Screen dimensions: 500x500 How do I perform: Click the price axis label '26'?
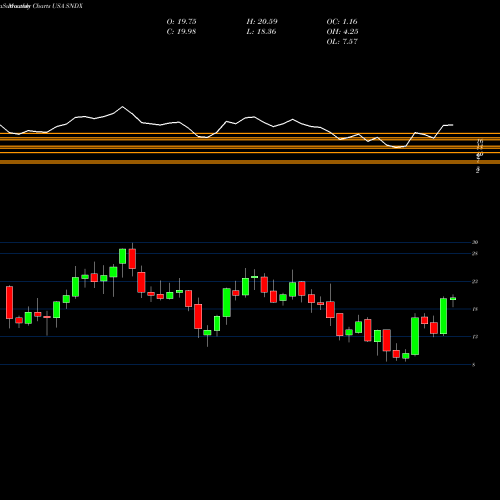coord(475,254)
